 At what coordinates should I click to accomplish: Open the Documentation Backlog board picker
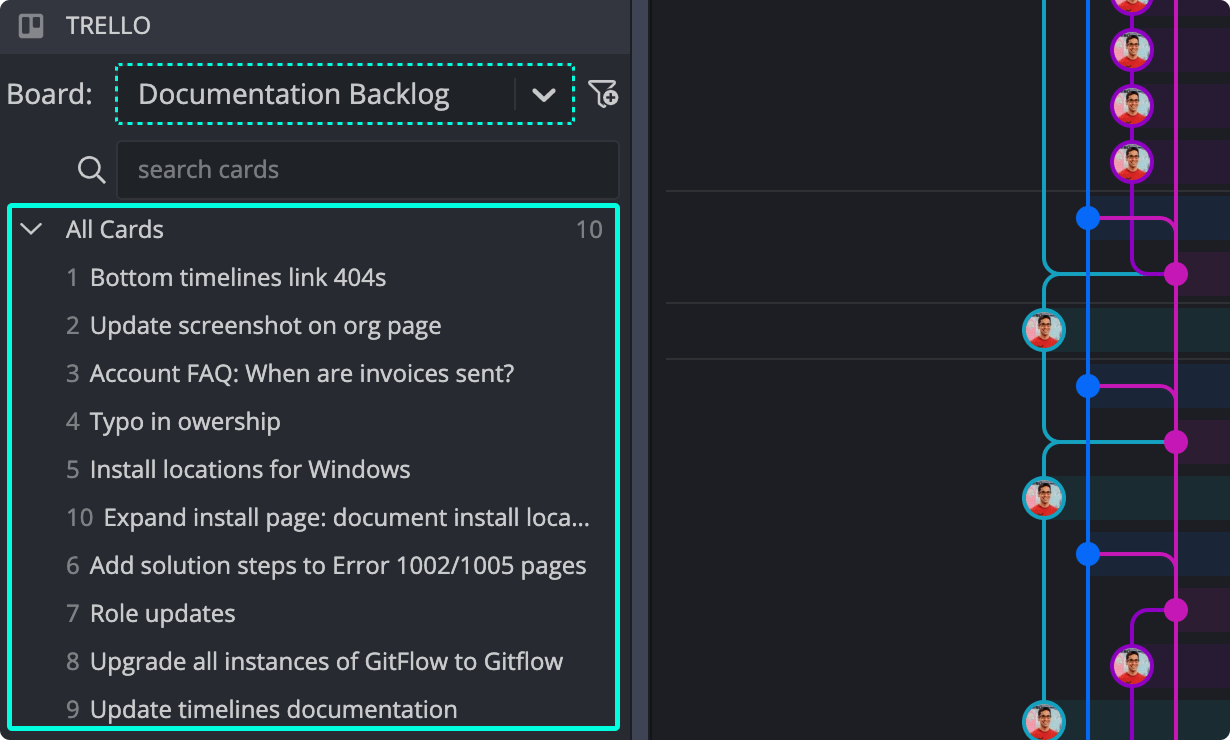pos(295,94)
